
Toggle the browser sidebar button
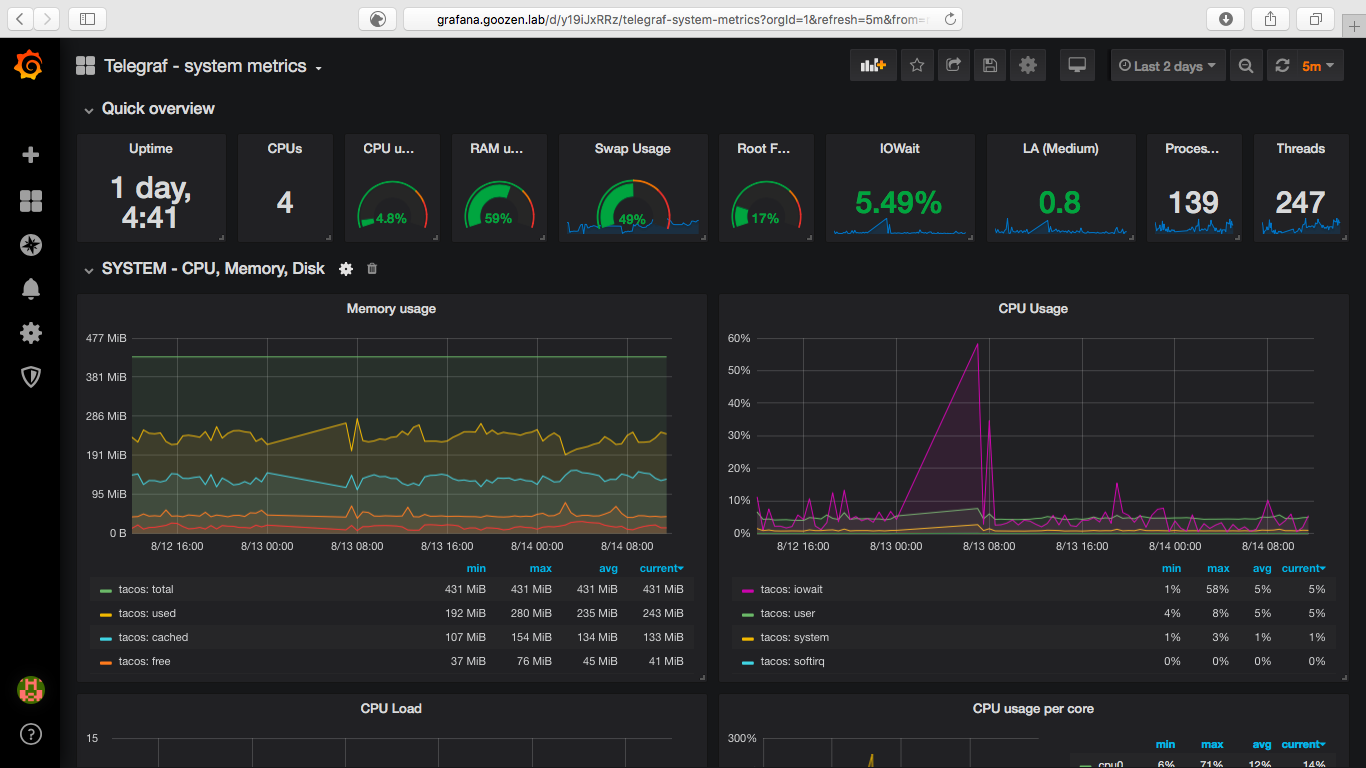tap(87, 18)
